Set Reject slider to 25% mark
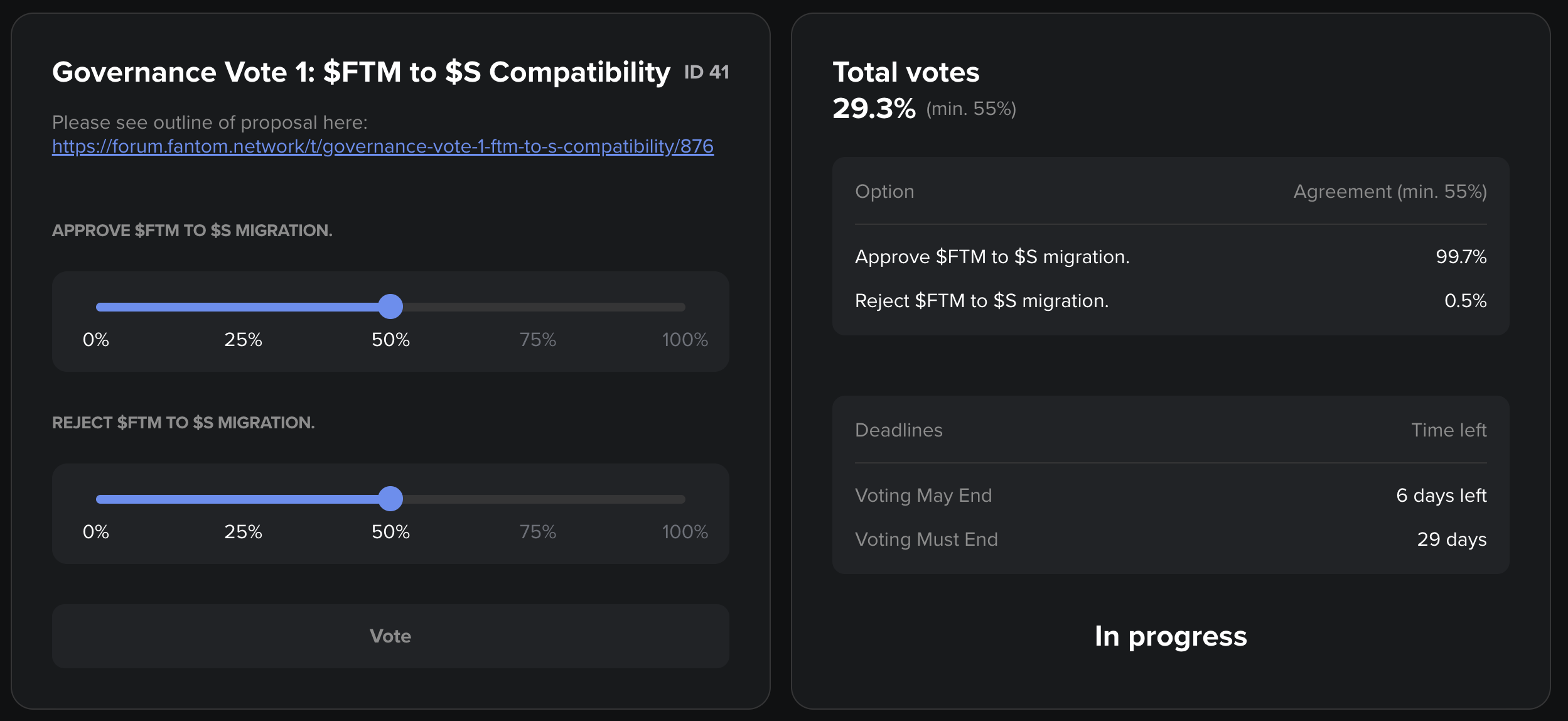This screenshot has width=1568, height=721. 244,499
